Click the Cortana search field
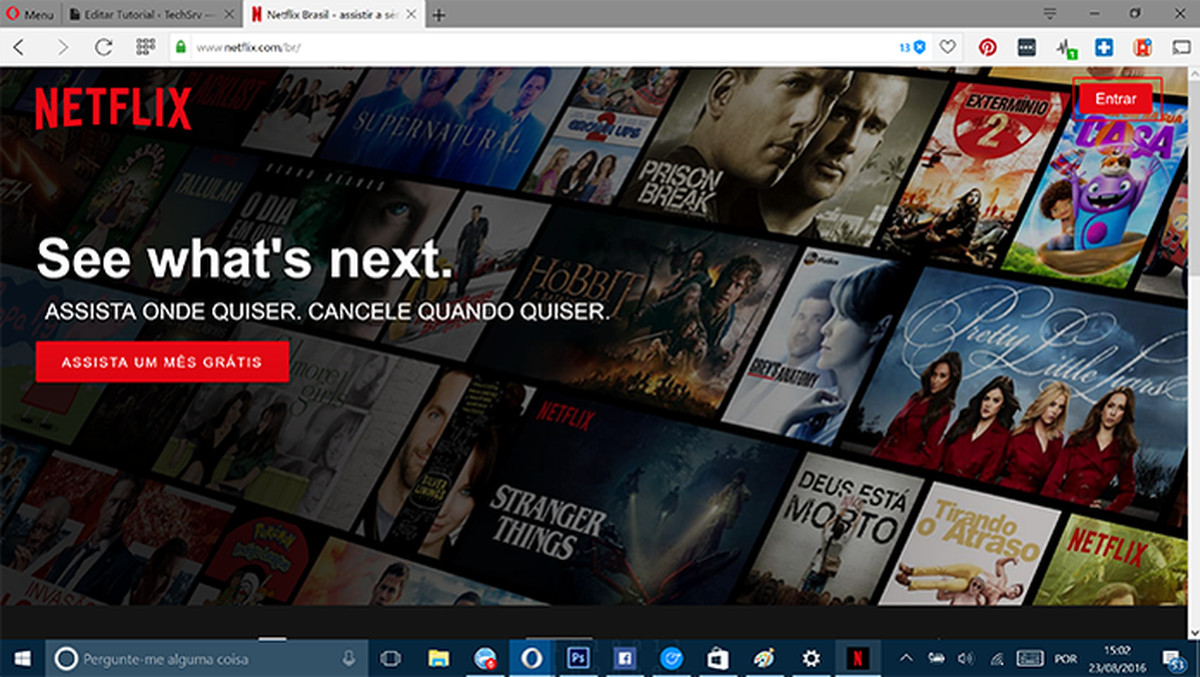This screenshot has height=677, width=1200. (200, 658)
